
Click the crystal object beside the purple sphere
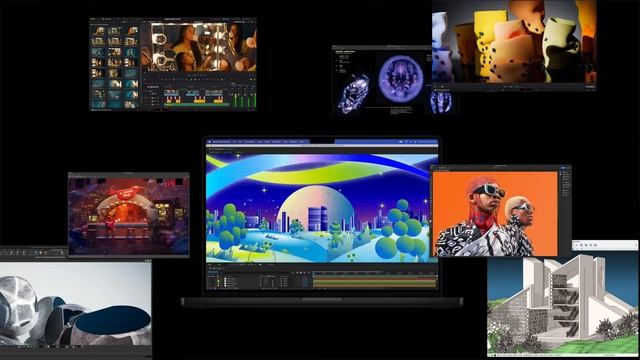pos(353,93)
